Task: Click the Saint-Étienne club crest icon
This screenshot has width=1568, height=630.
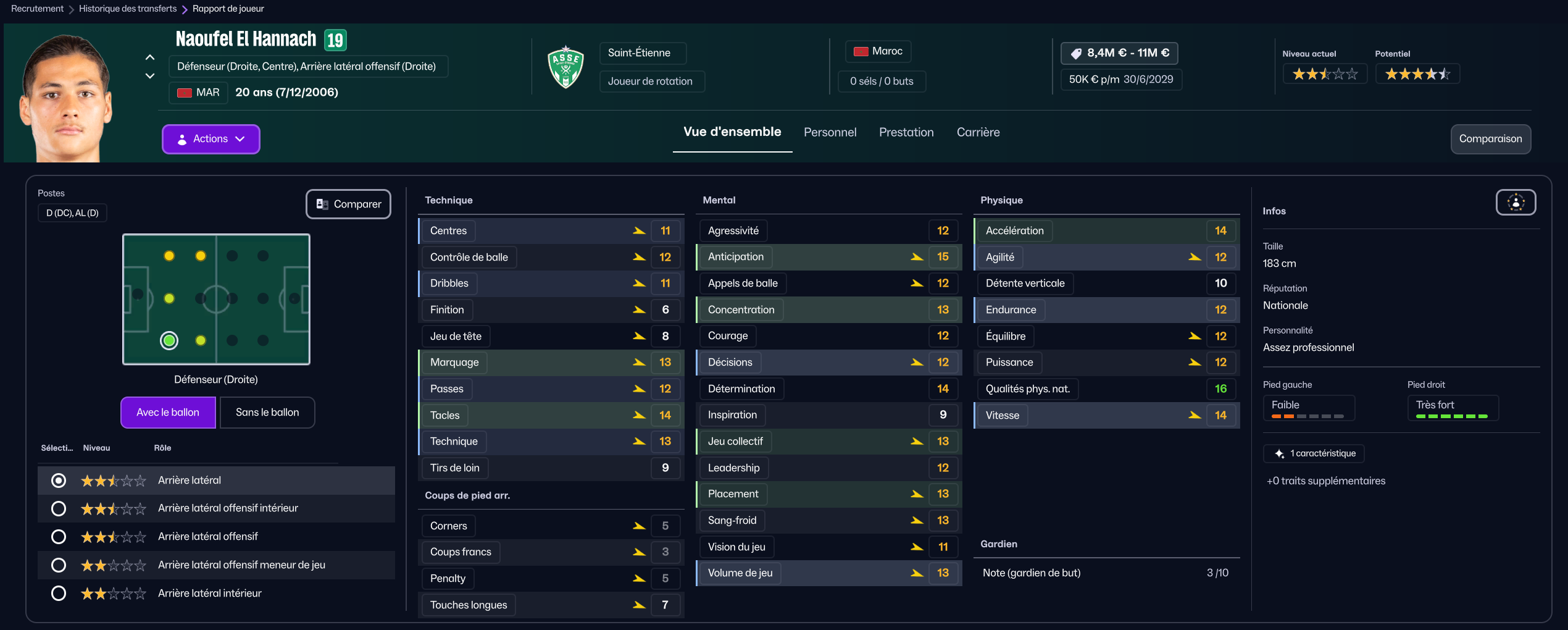Action: tap(565, 67)
